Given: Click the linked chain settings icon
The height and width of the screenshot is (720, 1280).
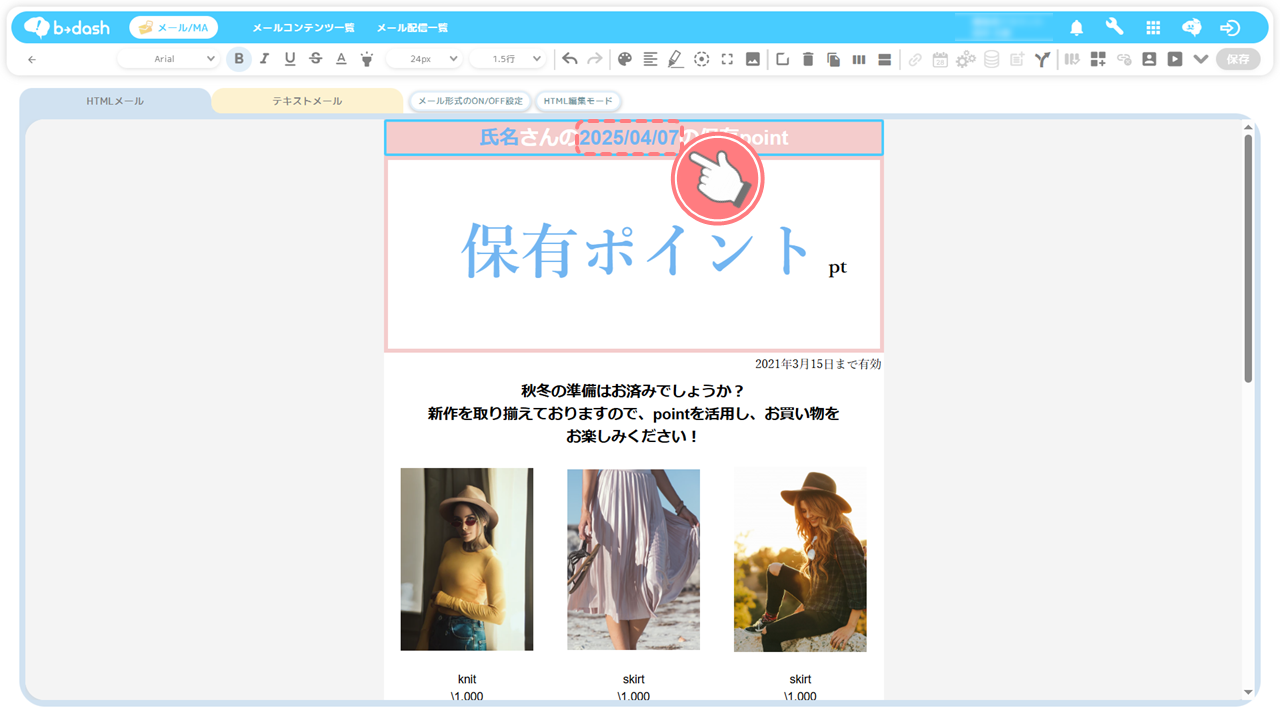Looking at the screenshot, I should 1124,59.
